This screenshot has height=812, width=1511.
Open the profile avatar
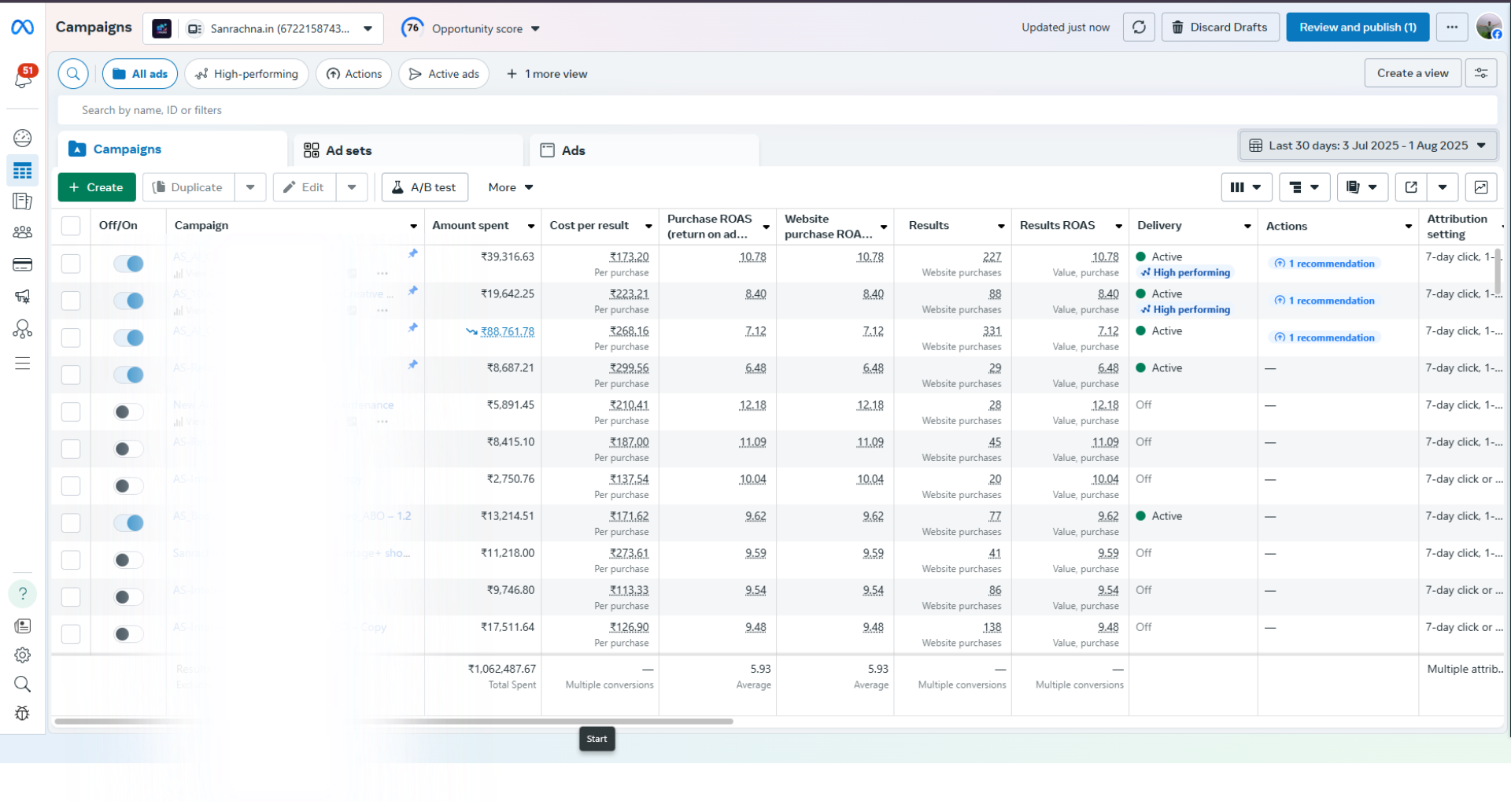click(x=1489, y=27)
